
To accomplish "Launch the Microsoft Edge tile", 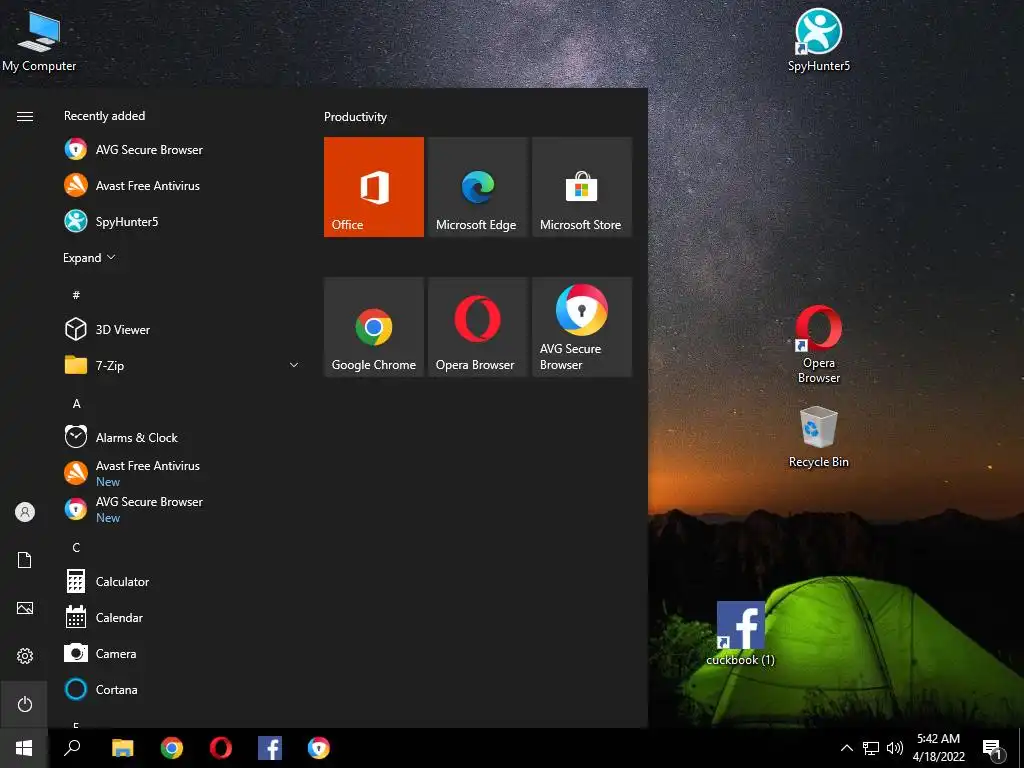I will click(x=477, y=187).
